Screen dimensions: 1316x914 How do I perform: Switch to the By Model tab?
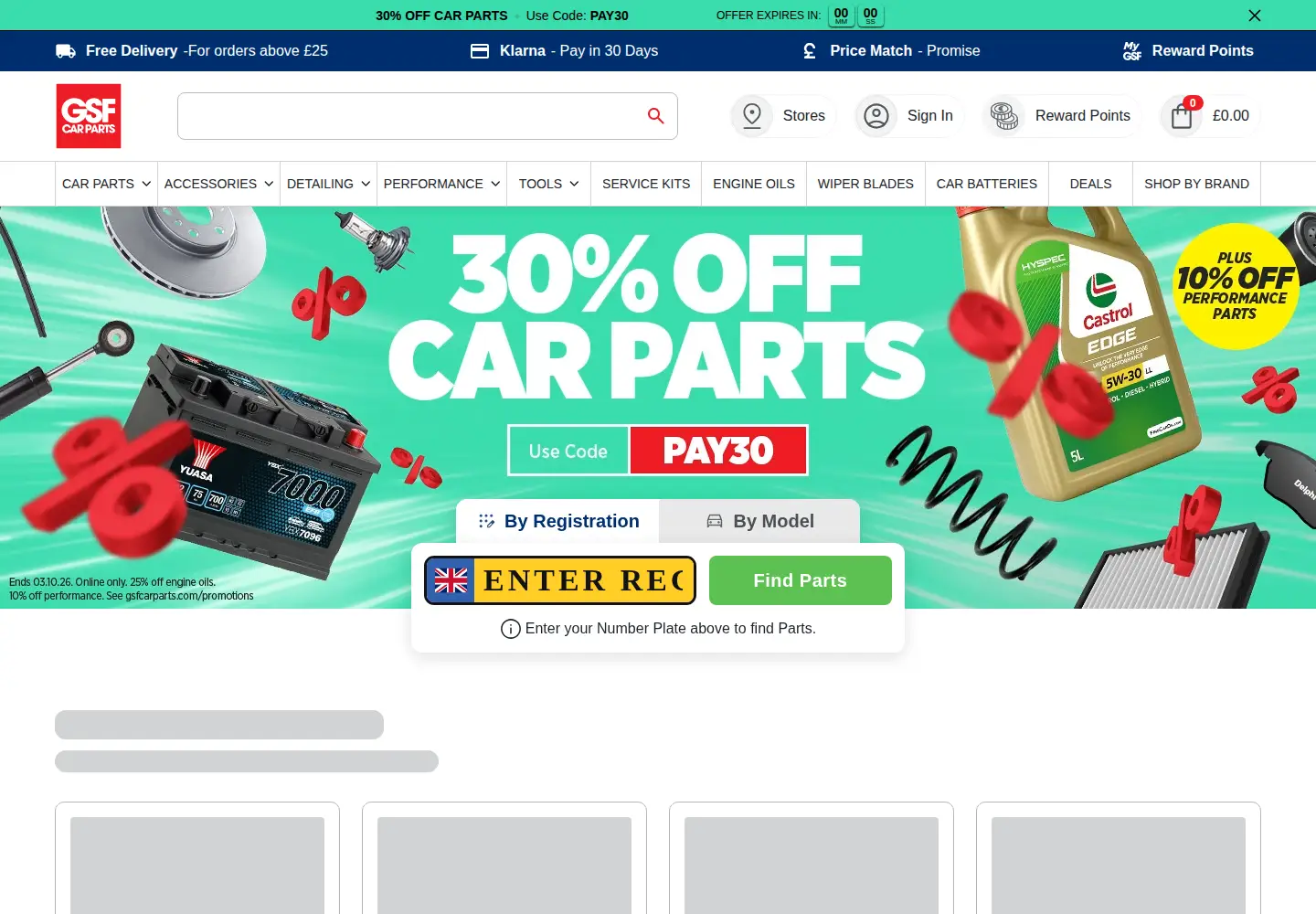[759, 521]
